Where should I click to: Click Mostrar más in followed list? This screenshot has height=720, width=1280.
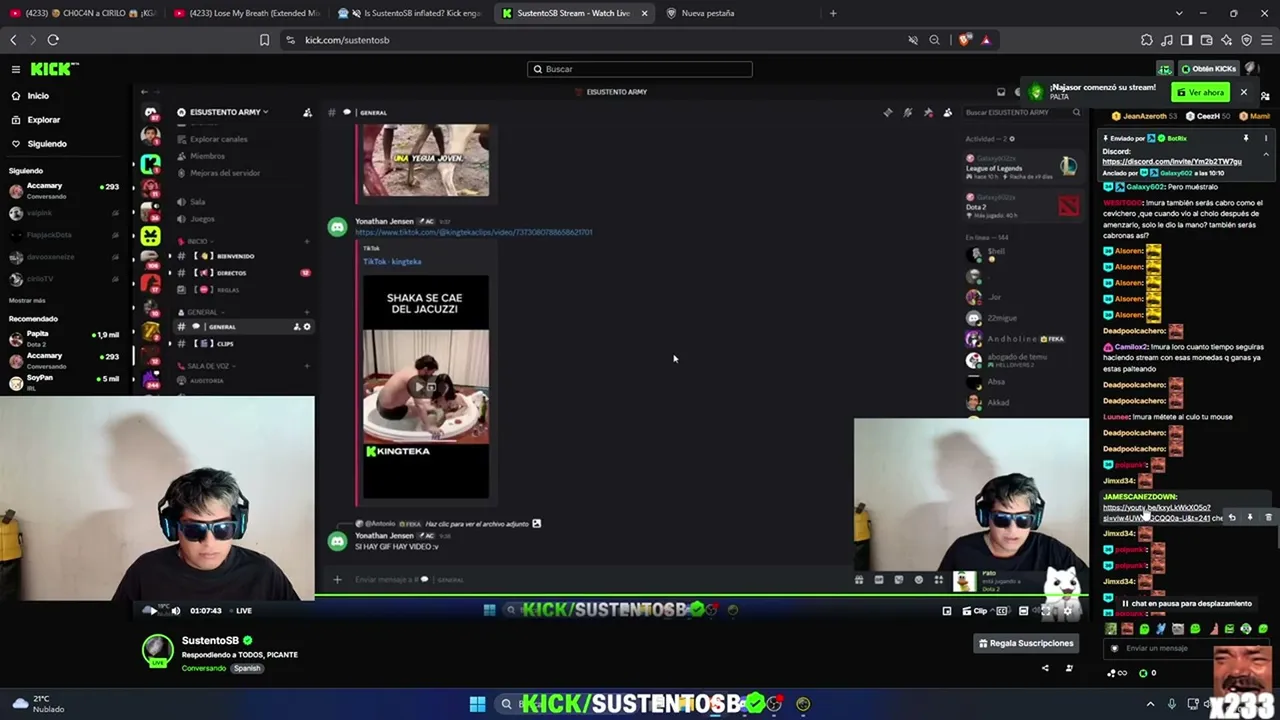pyautogui.click(x=27, y=300)
